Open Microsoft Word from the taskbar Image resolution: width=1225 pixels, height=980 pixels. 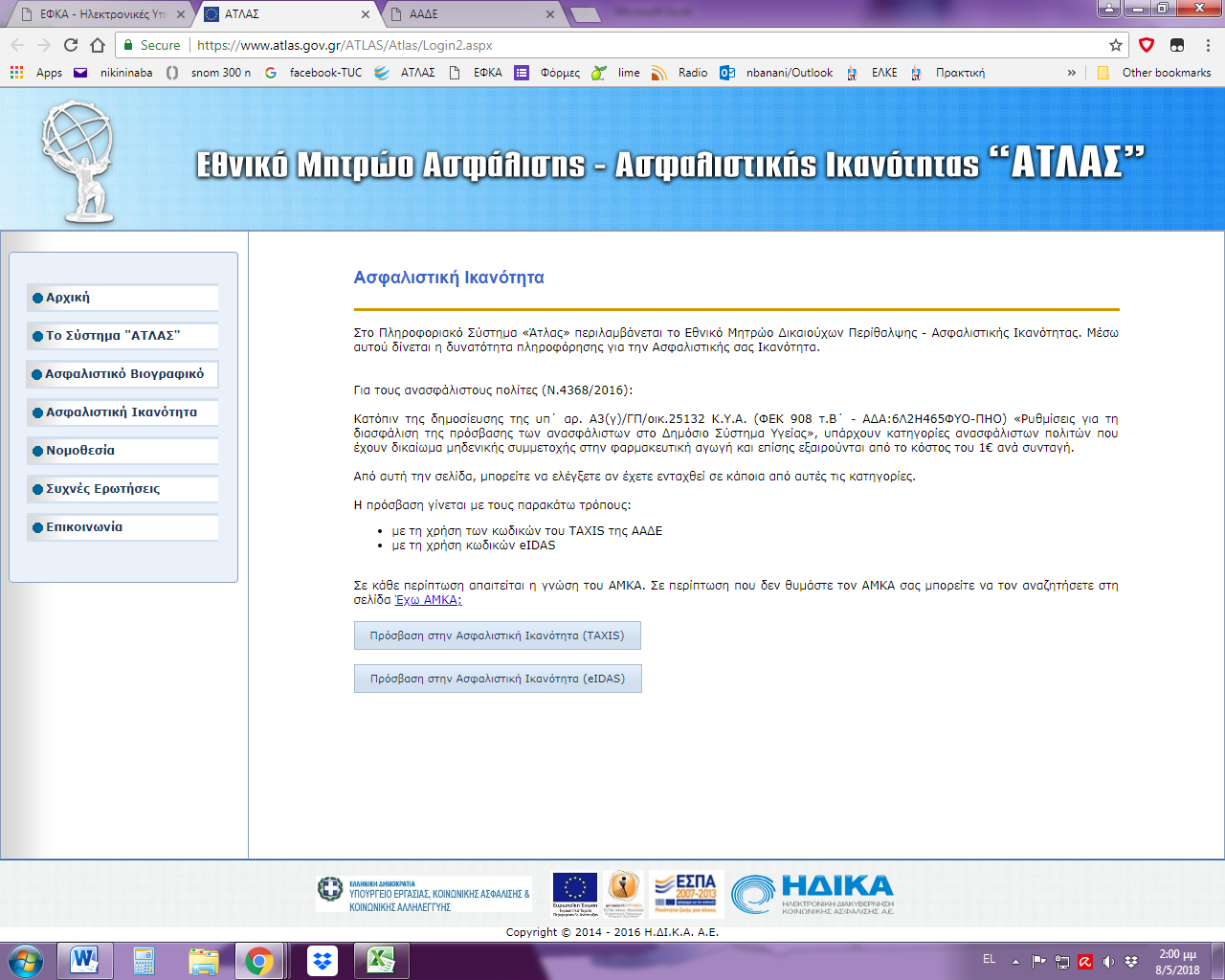(84, 960)
